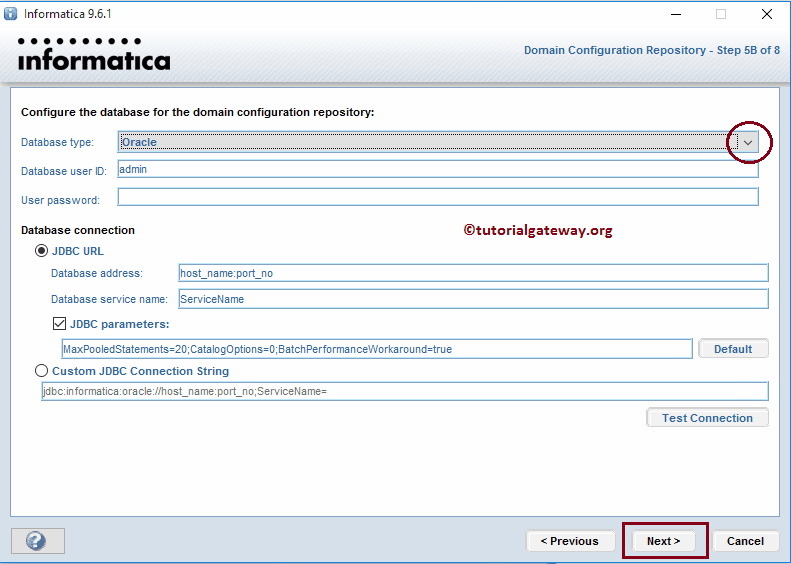Edit the Database service name field
791x564 pixels.
[472, 299]
